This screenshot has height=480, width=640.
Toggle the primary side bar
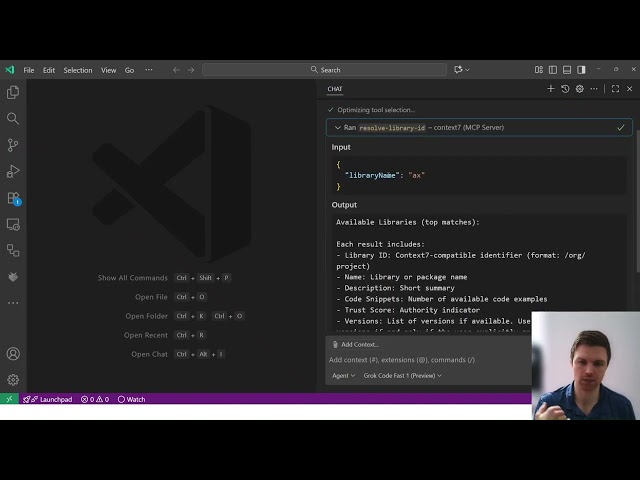coord(553,70)
